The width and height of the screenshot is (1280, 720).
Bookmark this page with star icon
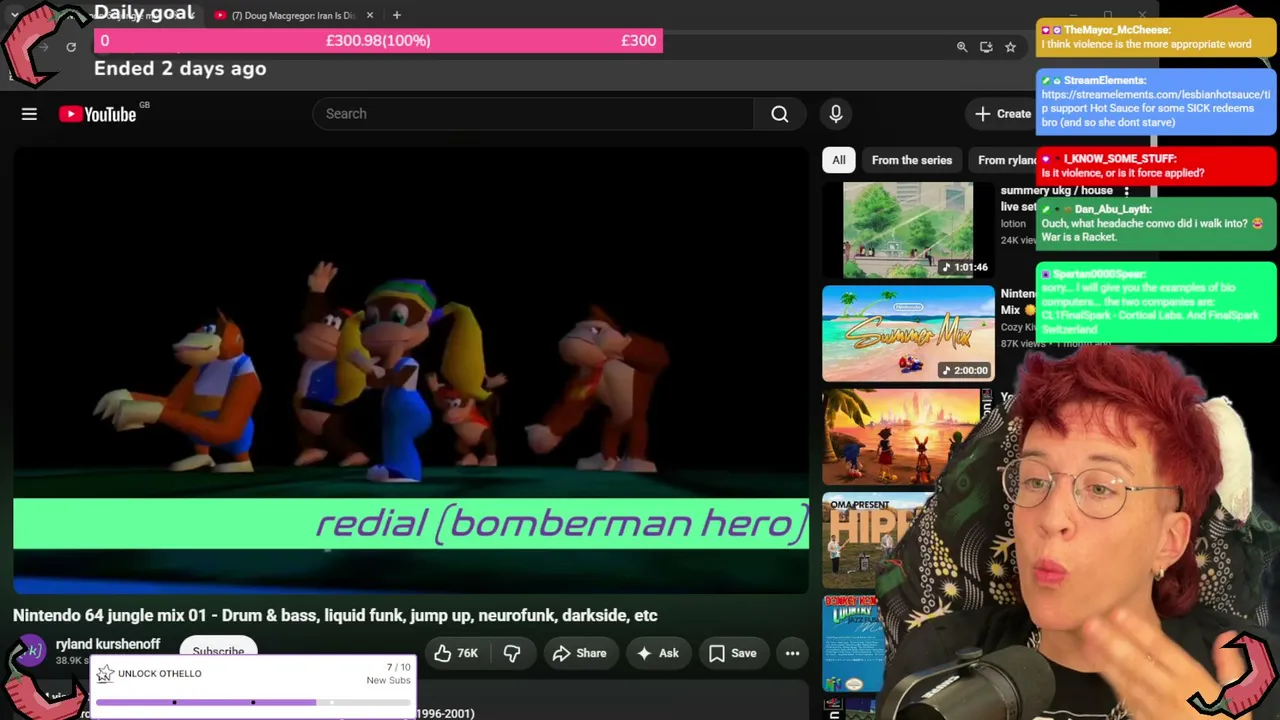tap(1010, 47)
